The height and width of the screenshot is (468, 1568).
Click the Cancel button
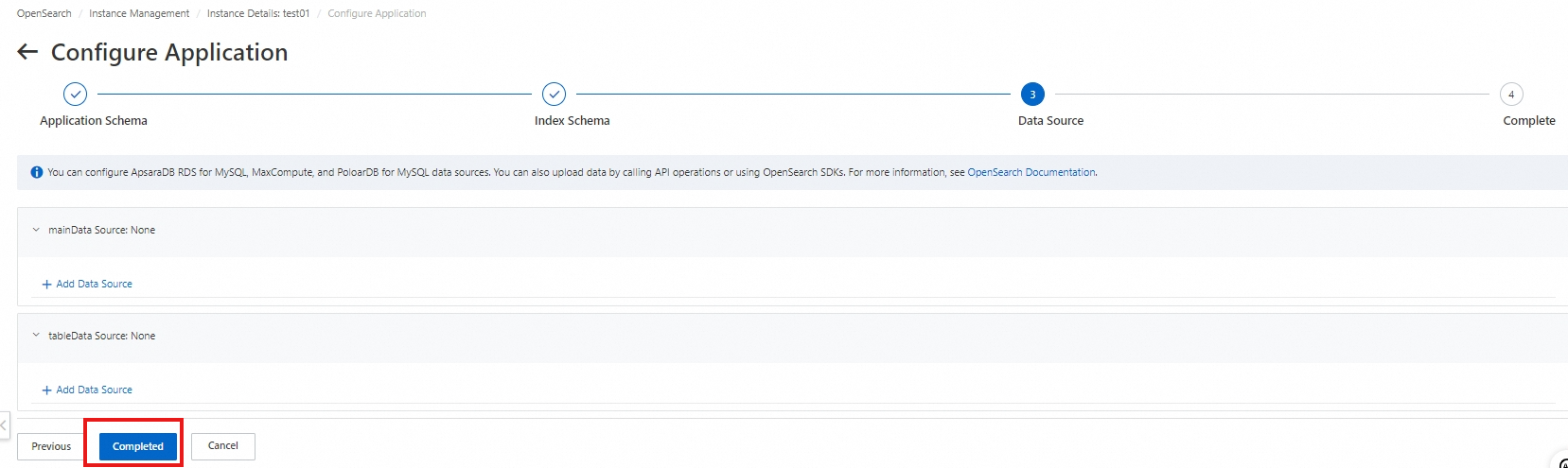[223, 446]
